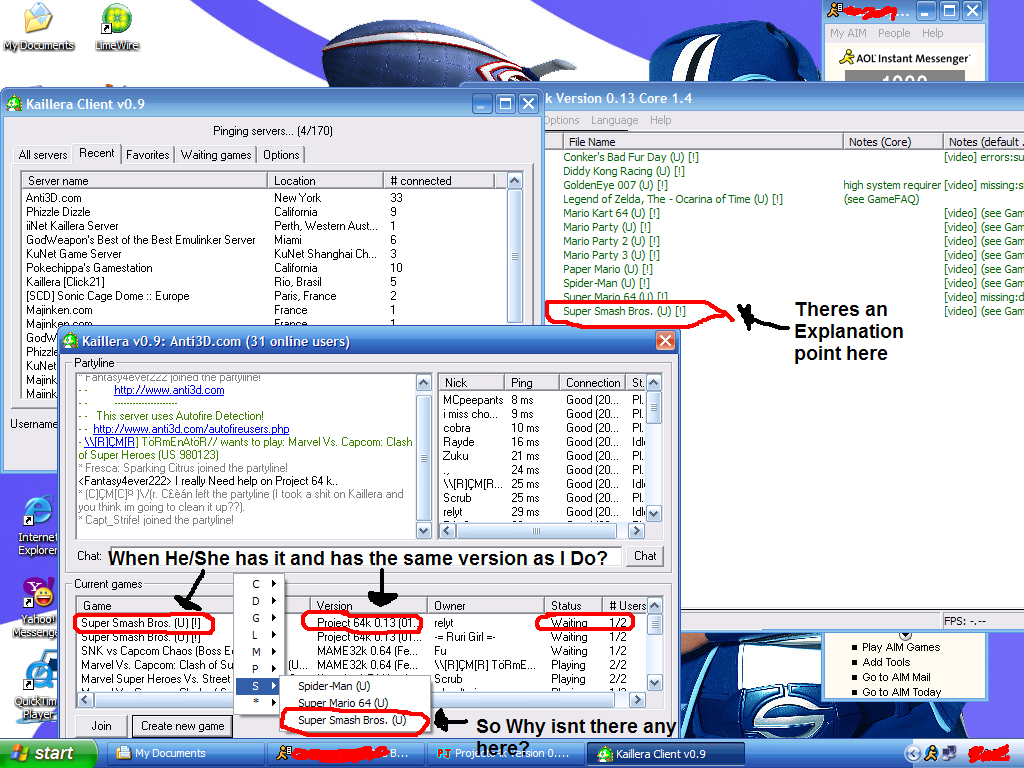Launch the LimeWire desktop shortcut

click(x=117, y=26)
